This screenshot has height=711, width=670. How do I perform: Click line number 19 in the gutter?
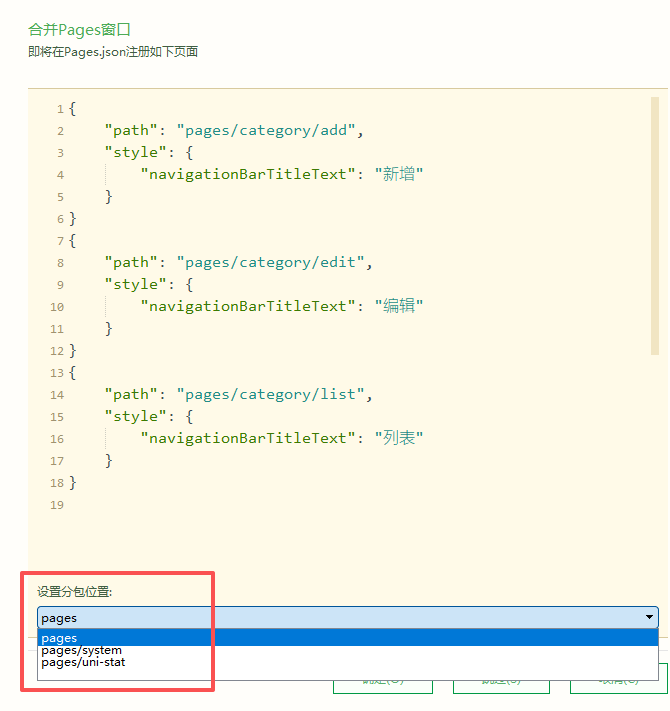57,505
